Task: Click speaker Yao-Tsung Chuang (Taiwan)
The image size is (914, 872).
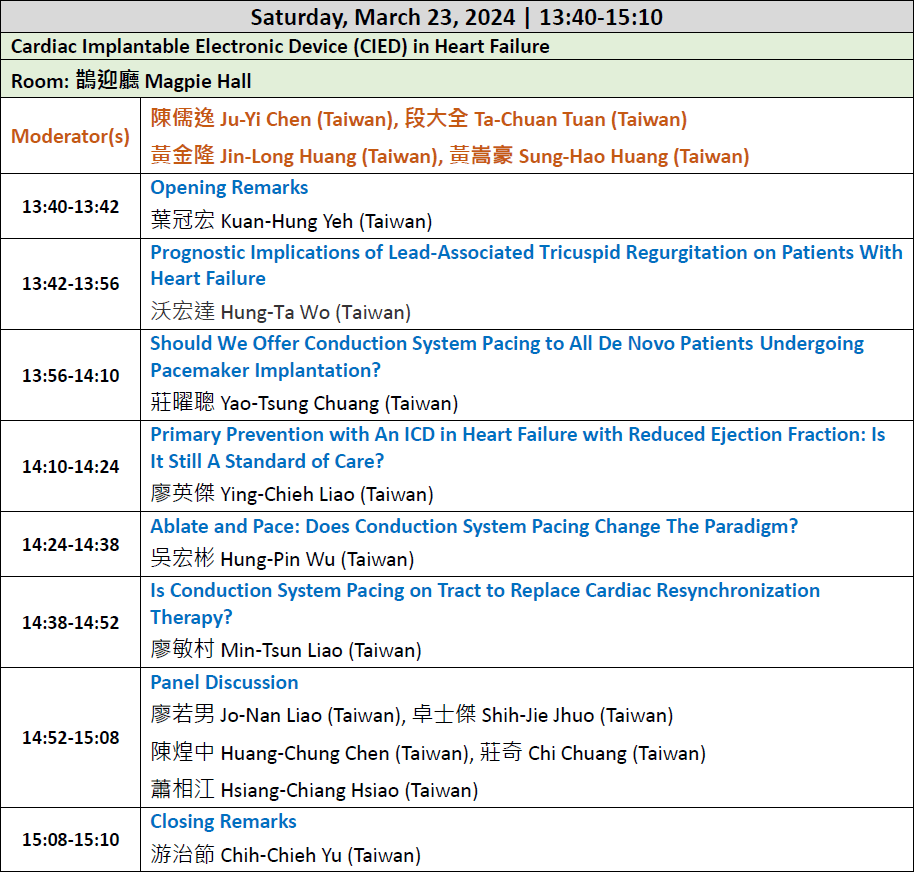Action: coord(304,403)
